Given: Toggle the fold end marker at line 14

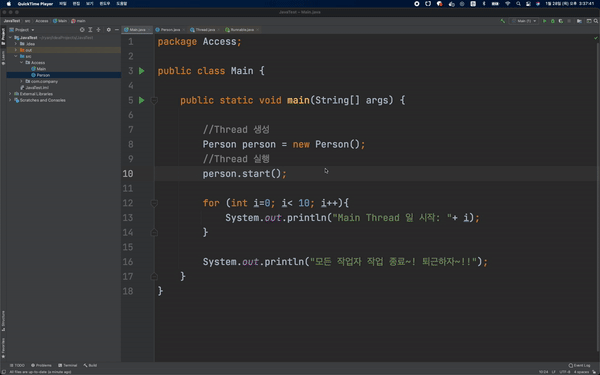Looking at the screenshot, I should [x=154, y=232].
